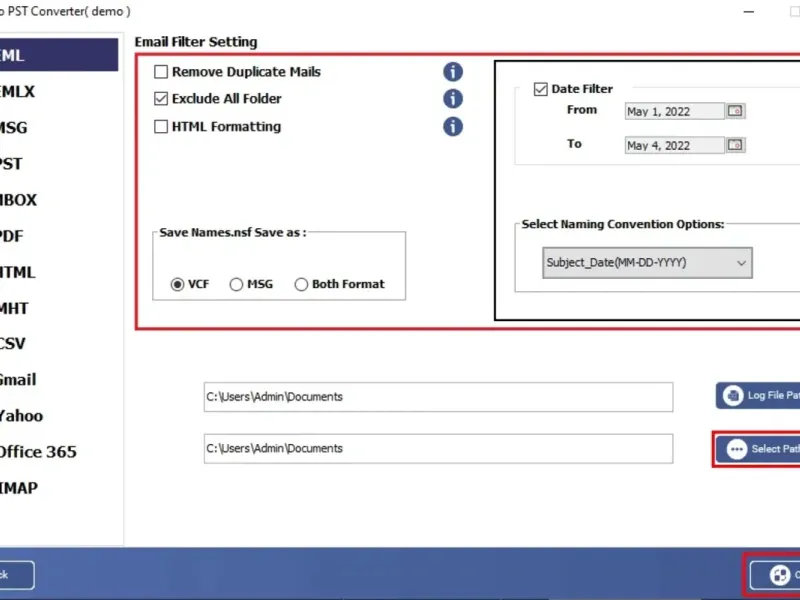Enable HTML Formatting checkbox
Screen dimensions: 800x600
tap(161, 127)
